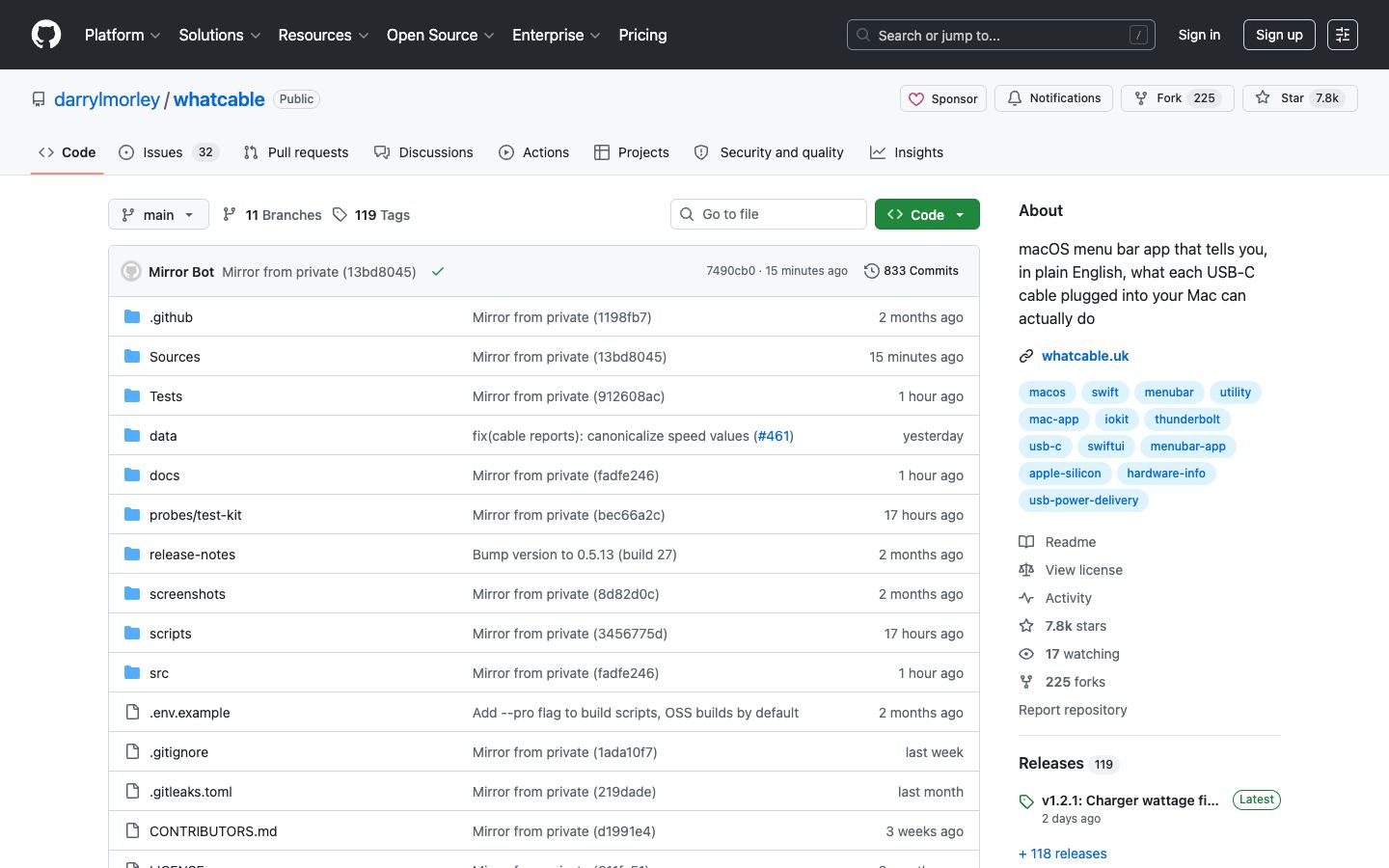Select the swift topic tag

pyautogui.click(x=1104, y=393)
